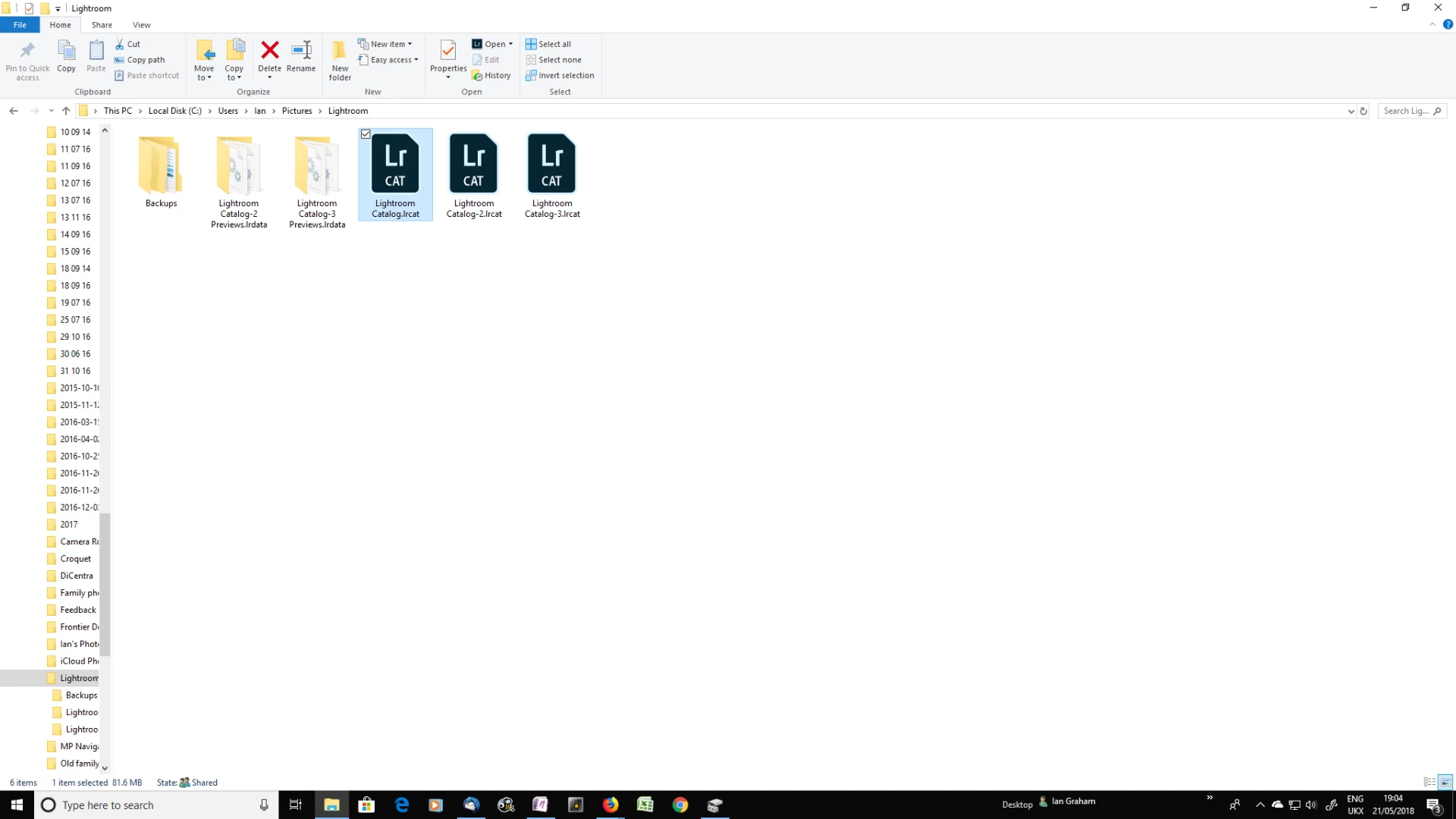
Task: Open the View ribbon tab
Action: click(x=142, y=25)
